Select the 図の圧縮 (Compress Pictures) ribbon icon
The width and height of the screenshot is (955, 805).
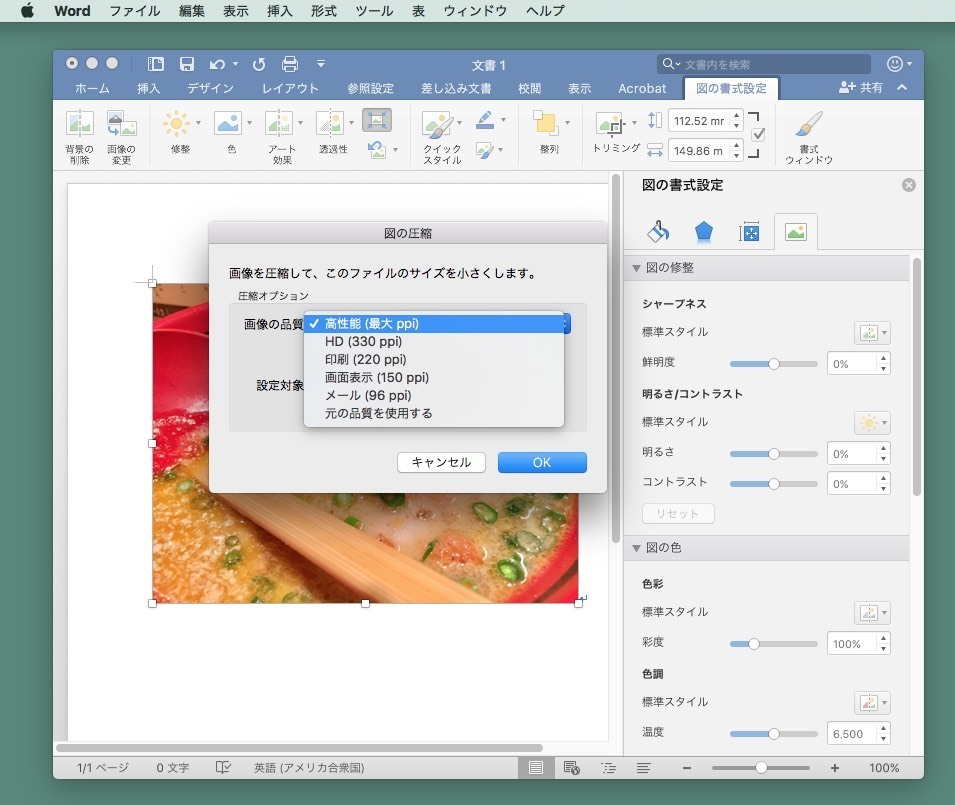pyautogui.click(x=377, y=121)
